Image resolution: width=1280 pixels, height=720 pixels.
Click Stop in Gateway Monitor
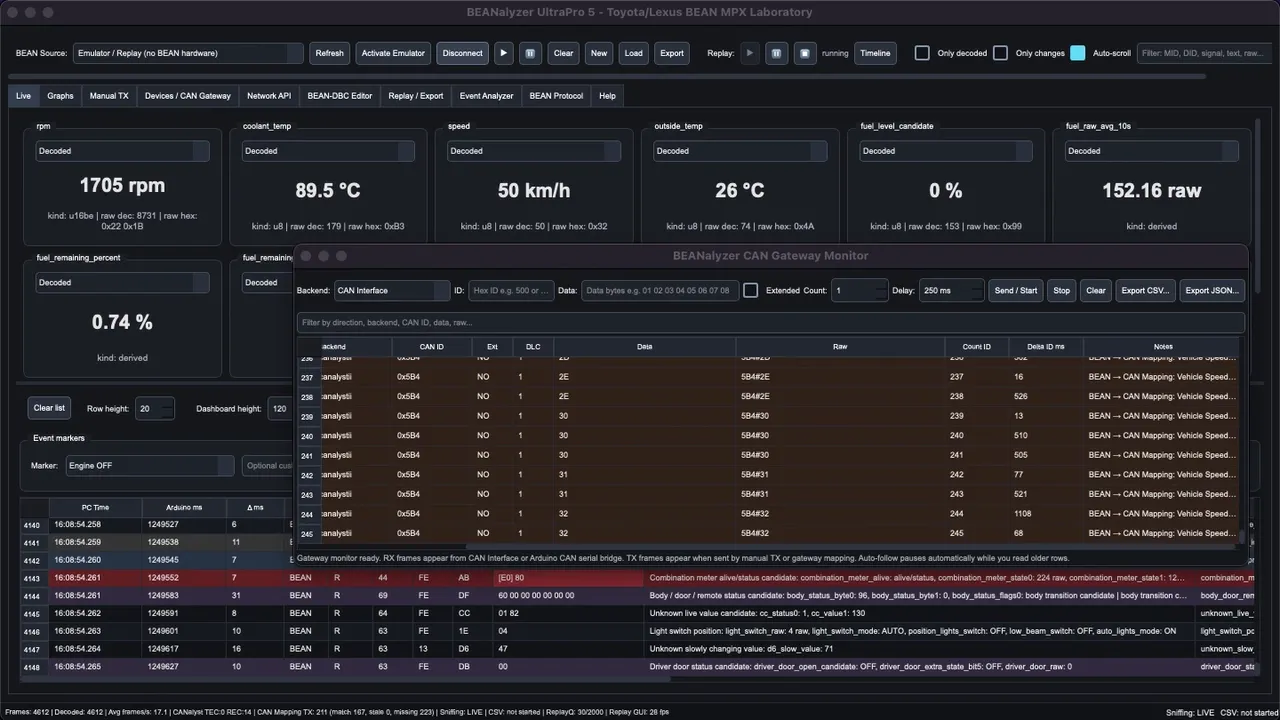tap(1062, 291)
